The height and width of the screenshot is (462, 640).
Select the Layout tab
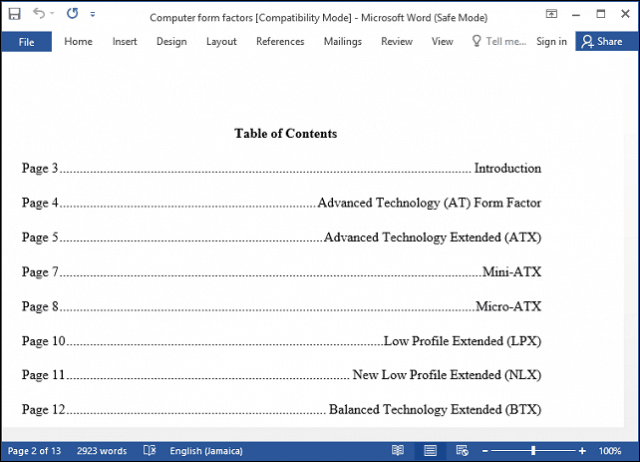click(x=221, y=42)
